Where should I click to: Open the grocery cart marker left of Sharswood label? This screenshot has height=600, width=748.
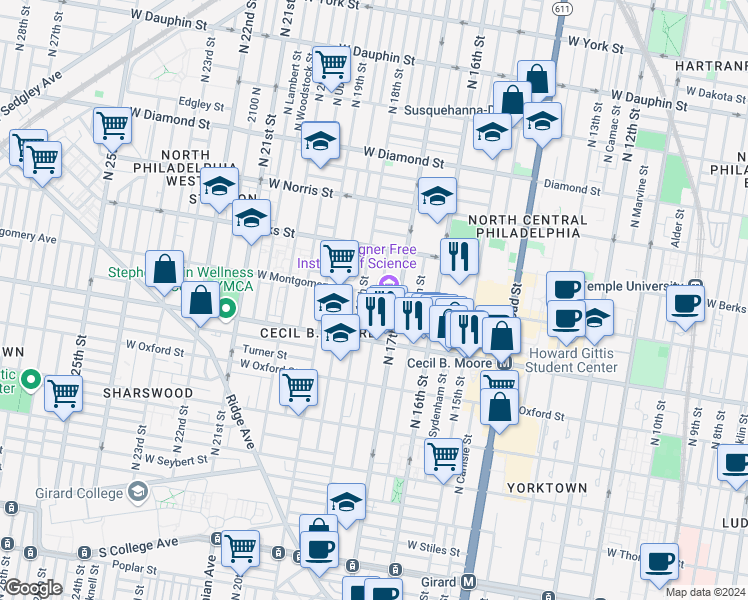pyautogui.click(x=63, y=394)
